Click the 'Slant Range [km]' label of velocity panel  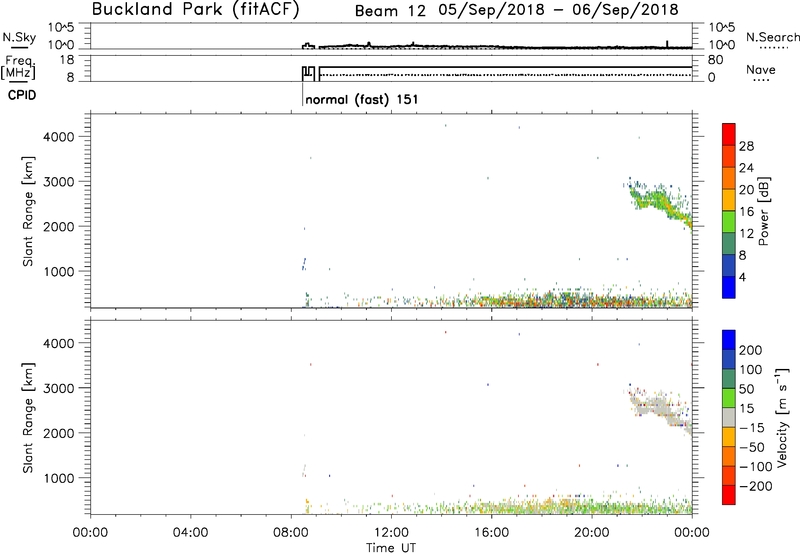point(28,417)
